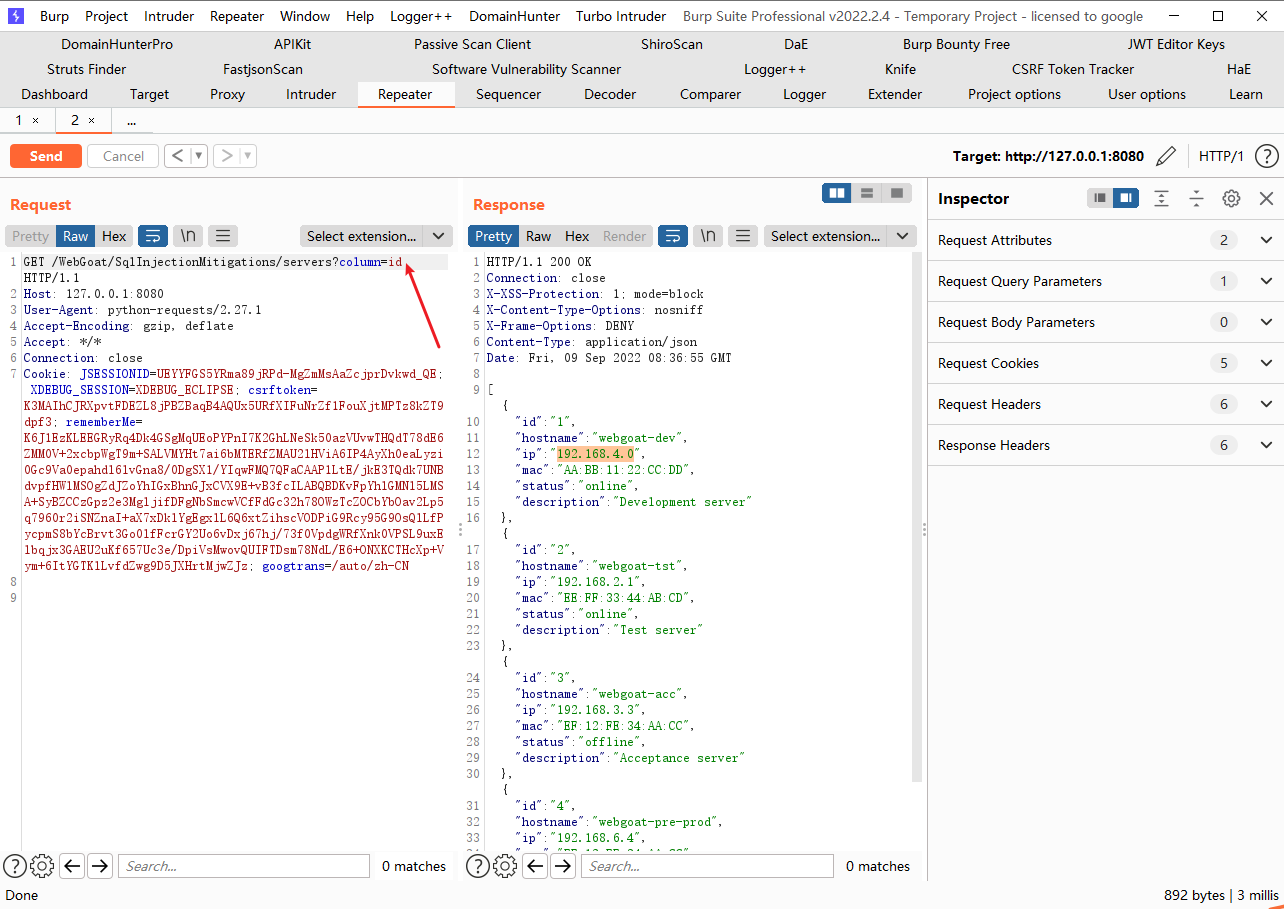
Task: Open back history dropdown arrow
Action: tap(199, 156)
